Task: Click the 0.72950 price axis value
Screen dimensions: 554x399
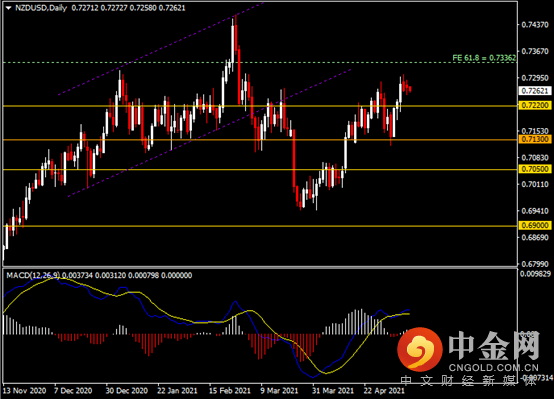Action: click(x=535, y=78)
